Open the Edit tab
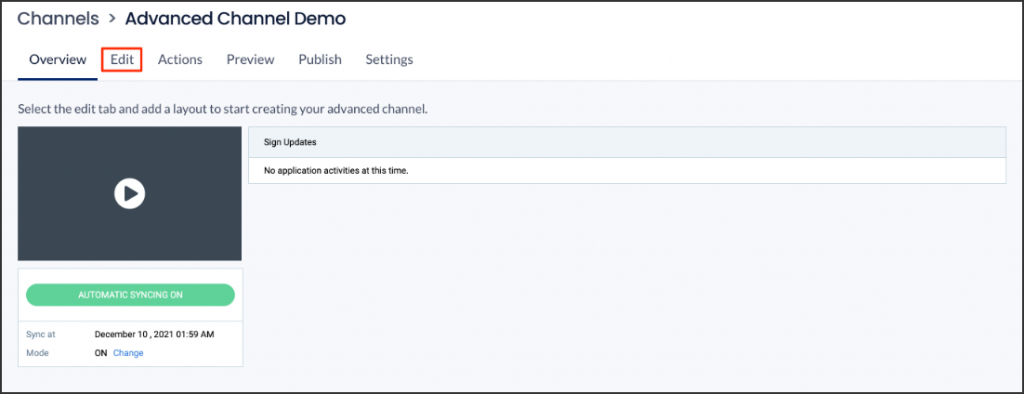This screenshot has width=1024, height=394. [122, 59]
